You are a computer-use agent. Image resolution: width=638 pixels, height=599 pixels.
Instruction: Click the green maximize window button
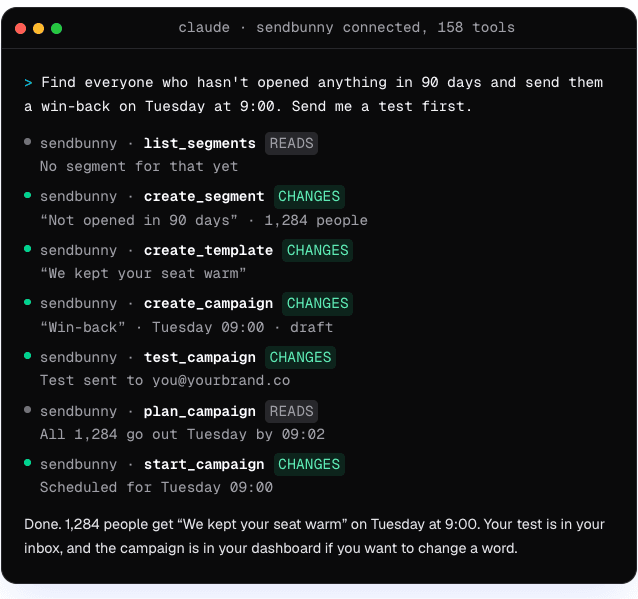[x=57, y=28]
